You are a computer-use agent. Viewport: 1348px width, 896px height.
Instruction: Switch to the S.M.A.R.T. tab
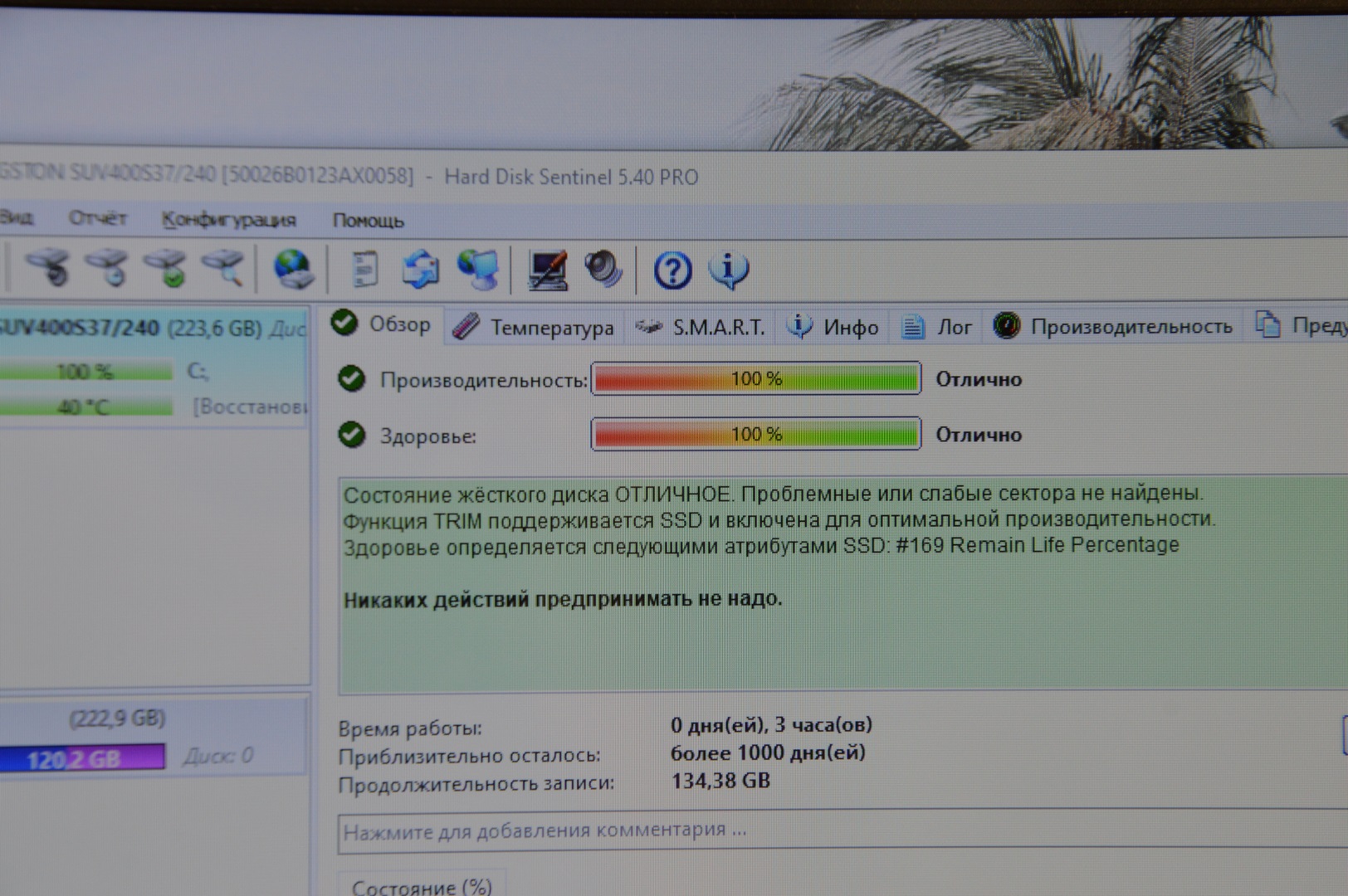click(x=702, y=328)
